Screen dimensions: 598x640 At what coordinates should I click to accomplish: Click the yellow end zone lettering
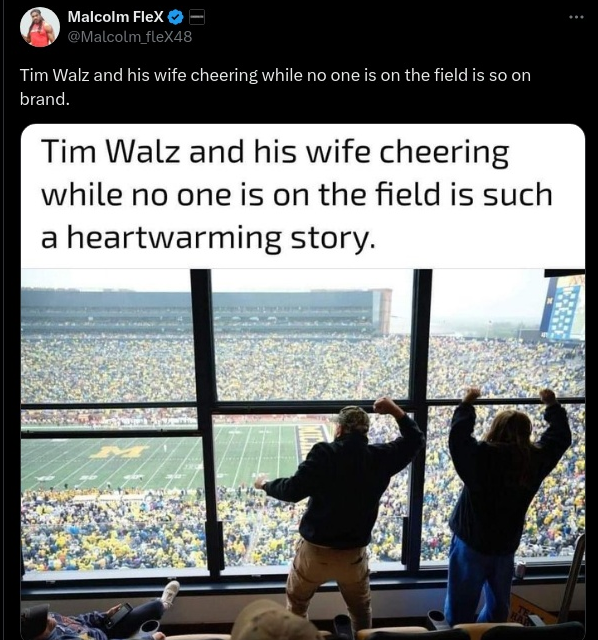310,440
